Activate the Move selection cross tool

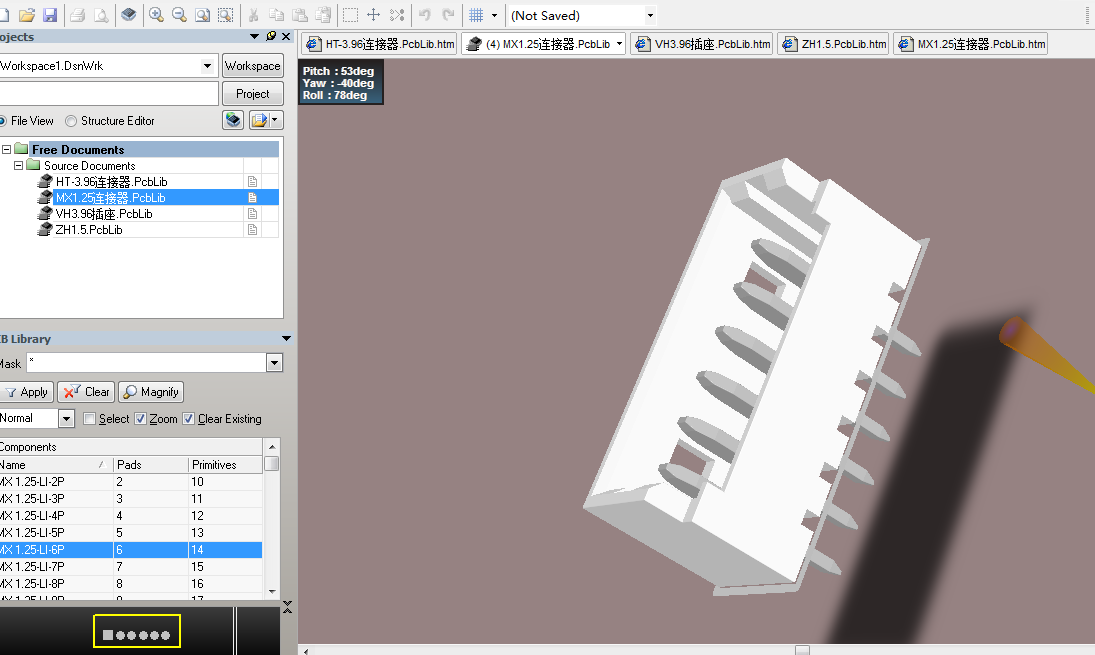tap(374, 15)
